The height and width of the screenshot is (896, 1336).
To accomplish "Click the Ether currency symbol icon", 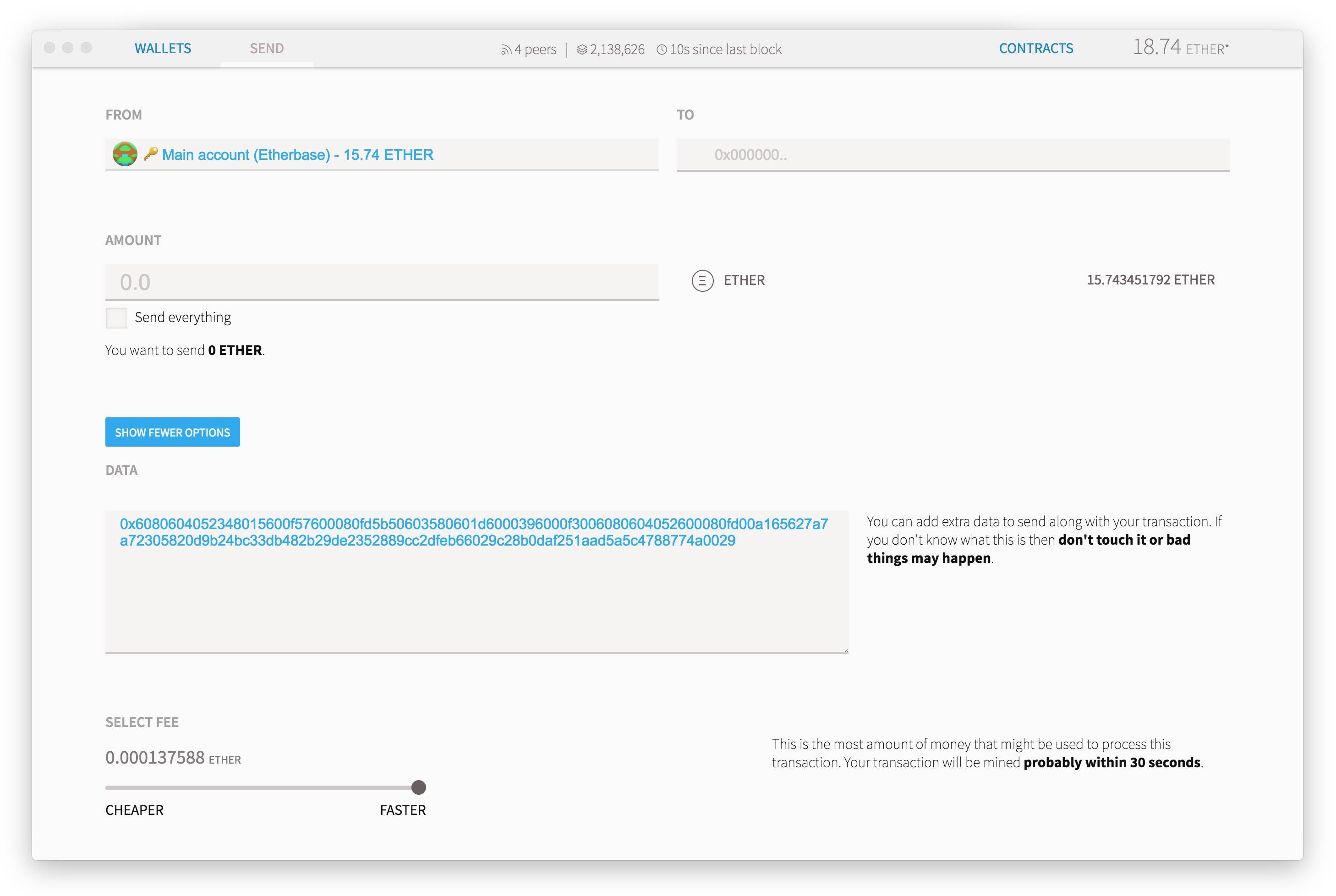I will point(702,280).
